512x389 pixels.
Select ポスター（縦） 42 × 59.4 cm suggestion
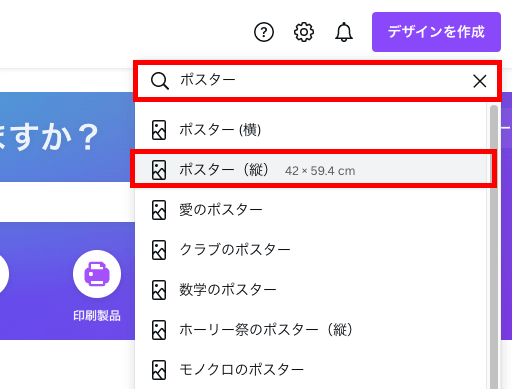point(312,170)
